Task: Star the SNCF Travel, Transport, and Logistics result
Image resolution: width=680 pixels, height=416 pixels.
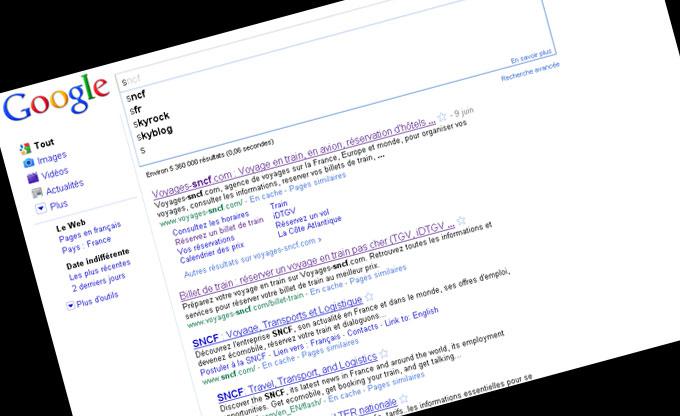Action: pyautogui.click(x=384, y=353)
